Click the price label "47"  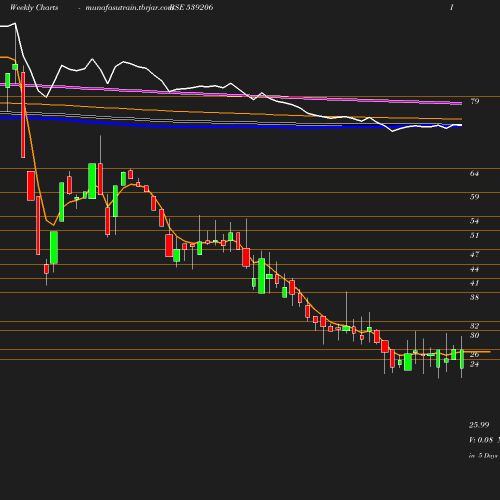coord(474,254)
